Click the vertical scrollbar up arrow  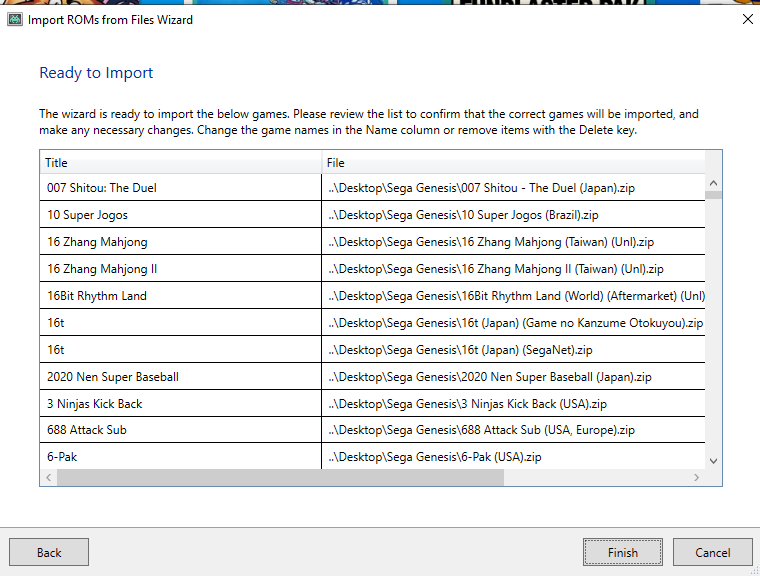pyautogui.click(x=713, y=183)
